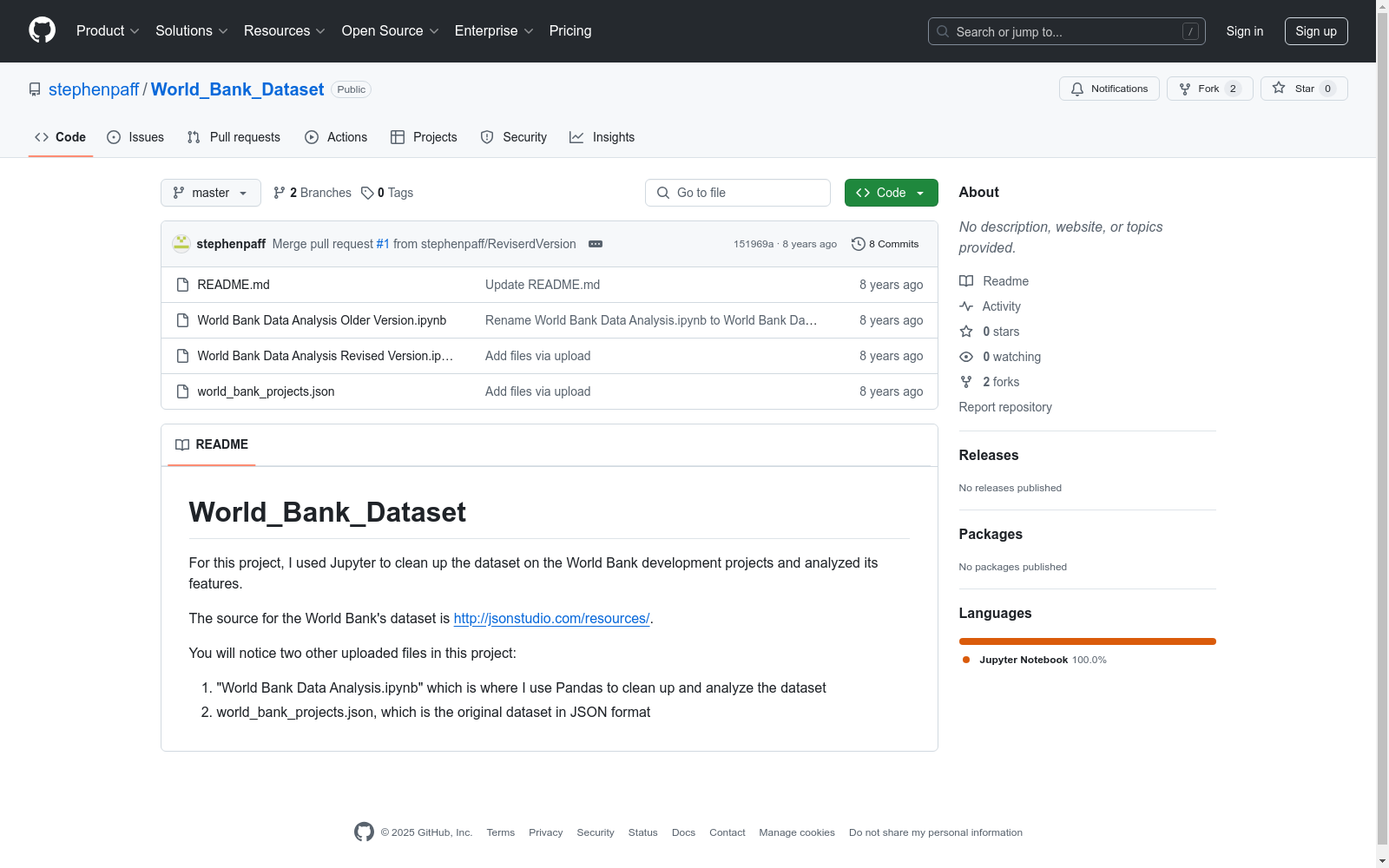Image resolution: width=1389 pixels, height=868 pixels.
Task: Expand the Open Source menu
Action: (391, 31)
